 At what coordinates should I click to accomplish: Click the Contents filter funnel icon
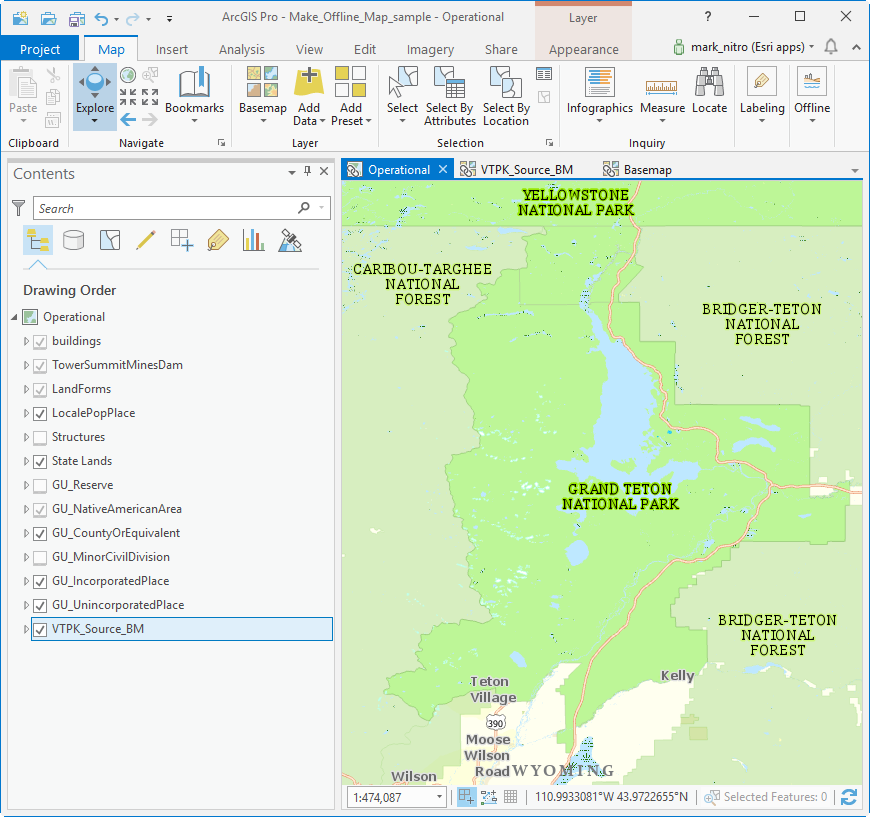pos(19,208)
